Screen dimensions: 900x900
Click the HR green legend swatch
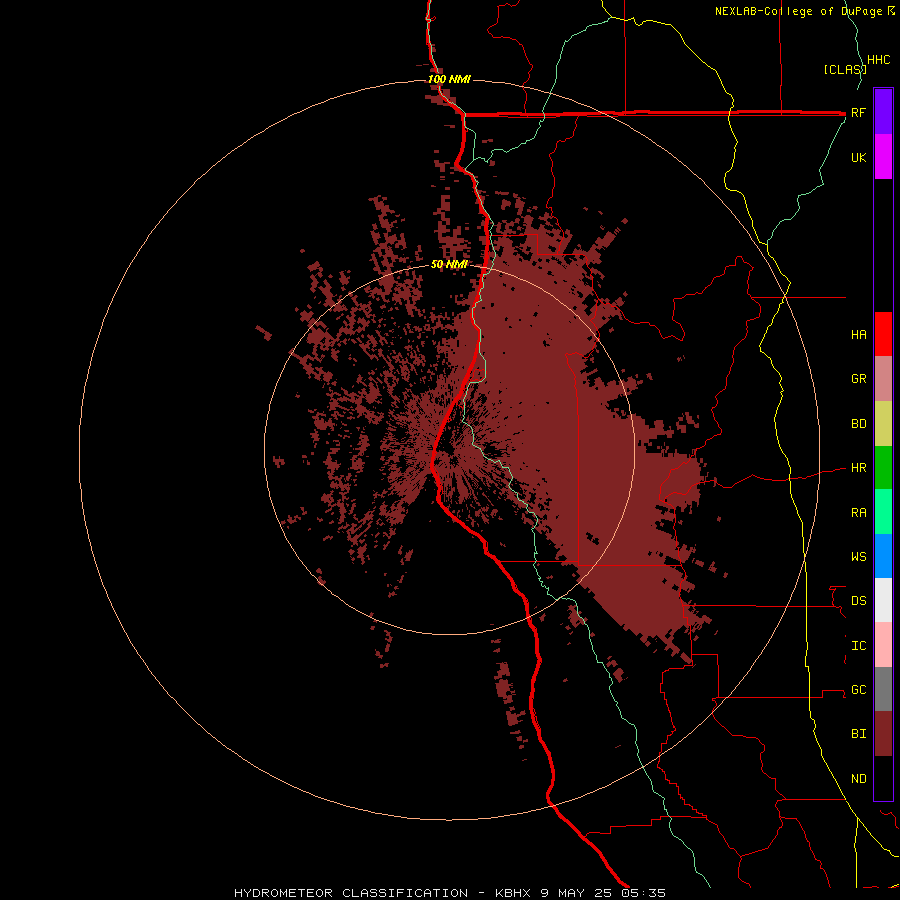883,468
